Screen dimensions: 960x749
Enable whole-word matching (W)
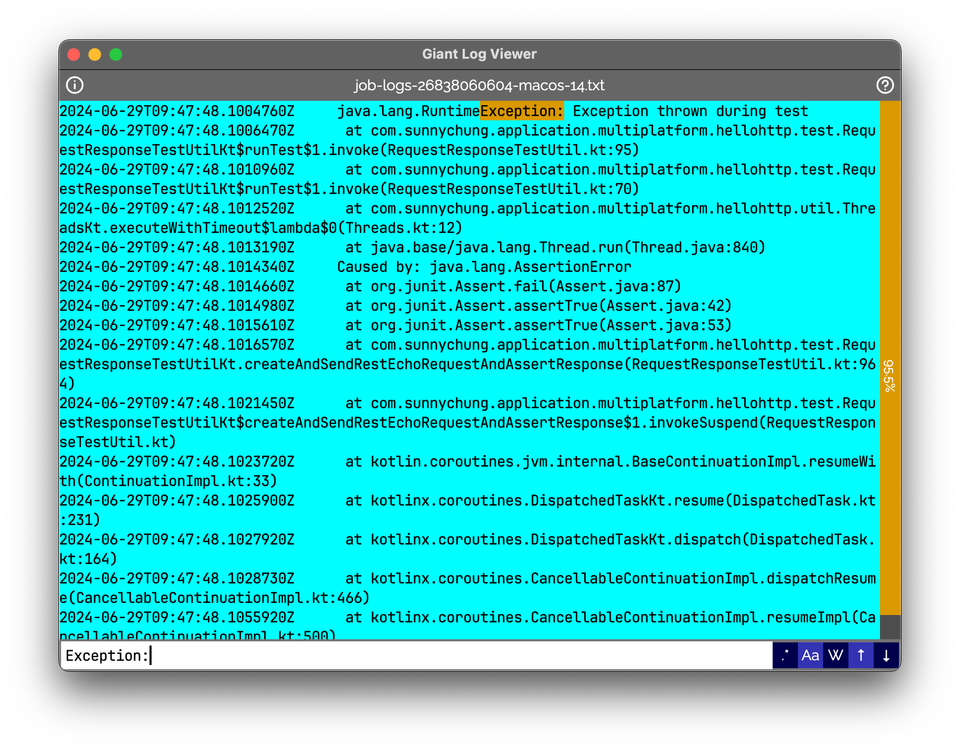[x=835, y=655]
